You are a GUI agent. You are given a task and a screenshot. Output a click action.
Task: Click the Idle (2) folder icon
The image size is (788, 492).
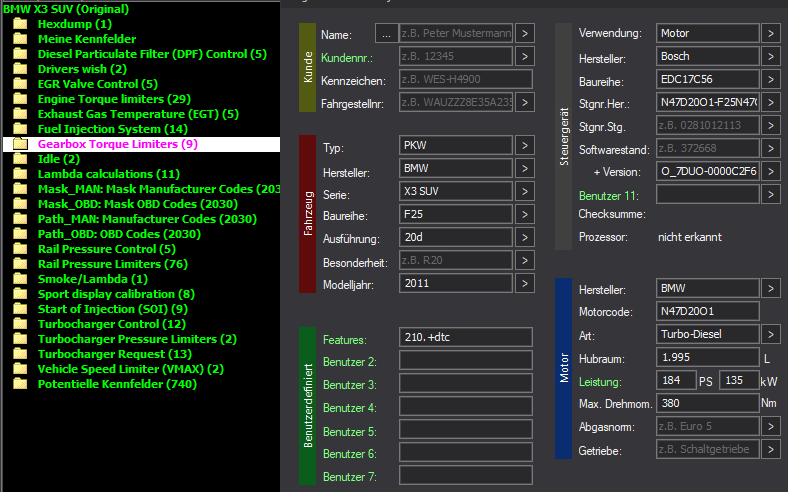pyautogui.click(x=20, y=159)
